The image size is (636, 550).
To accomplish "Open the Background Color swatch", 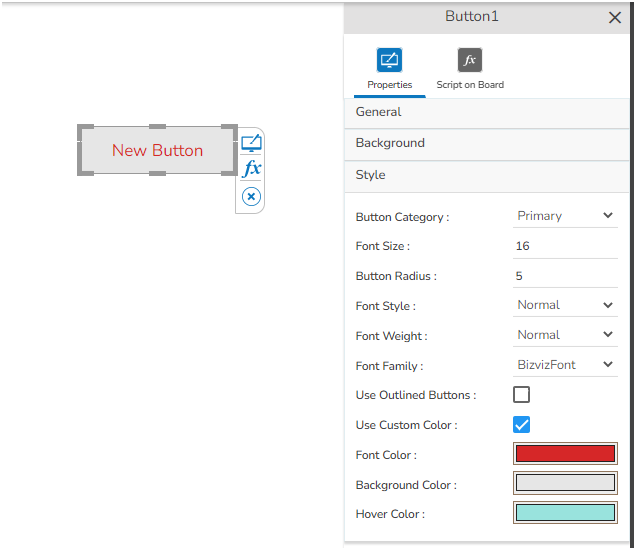I will (565, 483).
